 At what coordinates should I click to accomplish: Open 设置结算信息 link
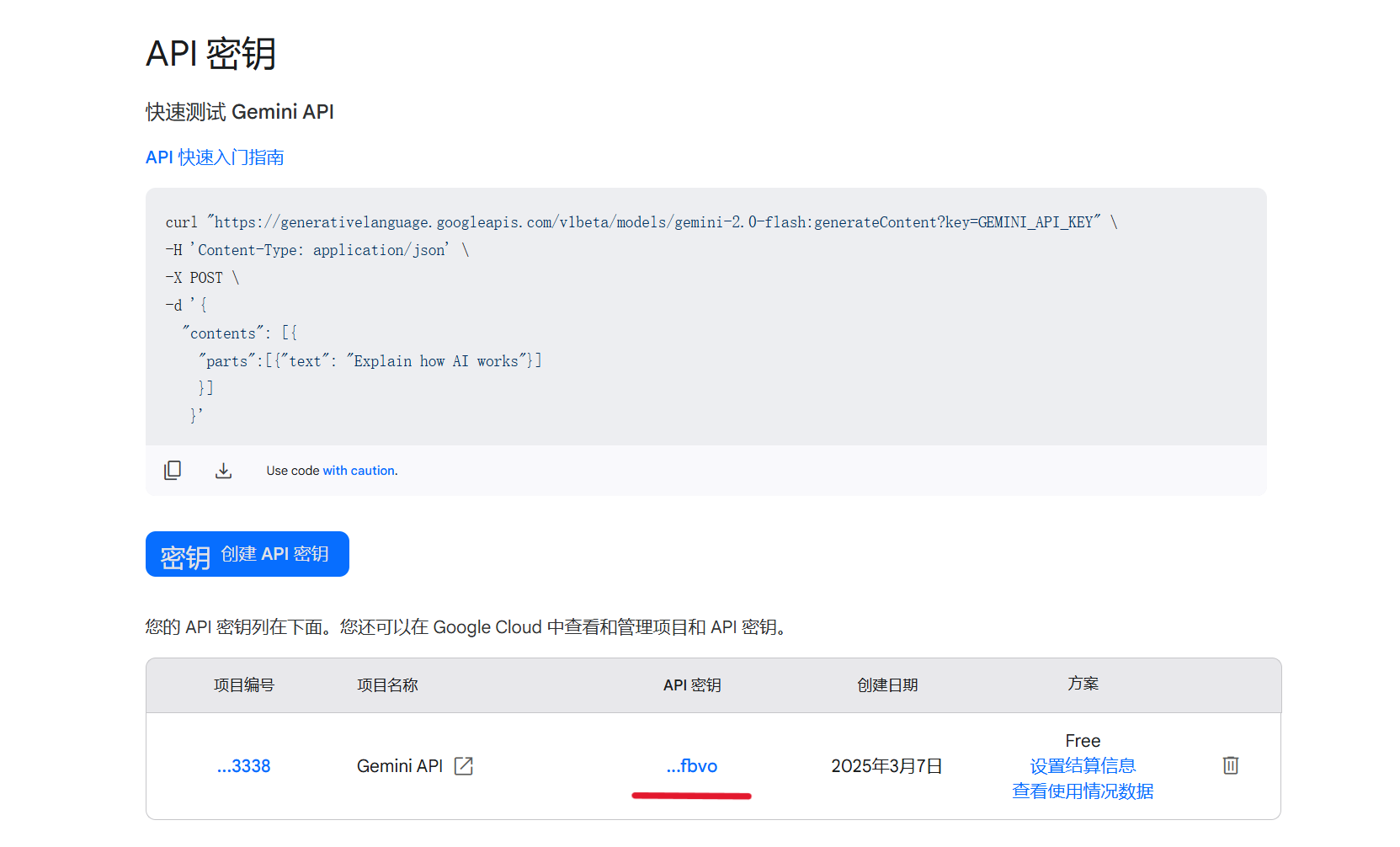pyautogui.click(x=1083, y=766)
